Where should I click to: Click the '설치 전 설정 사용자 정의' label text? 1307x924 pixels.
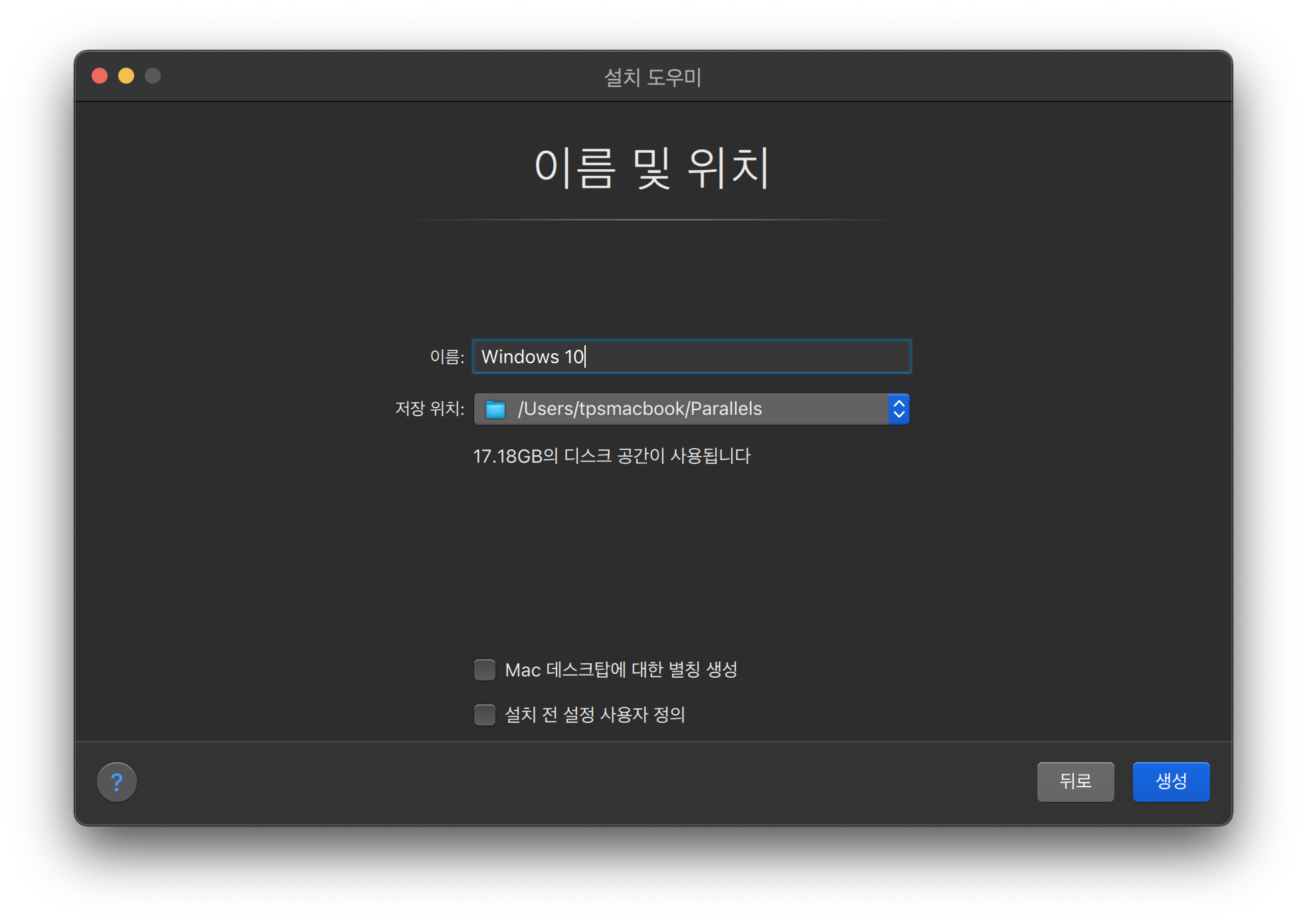point(594,715)
